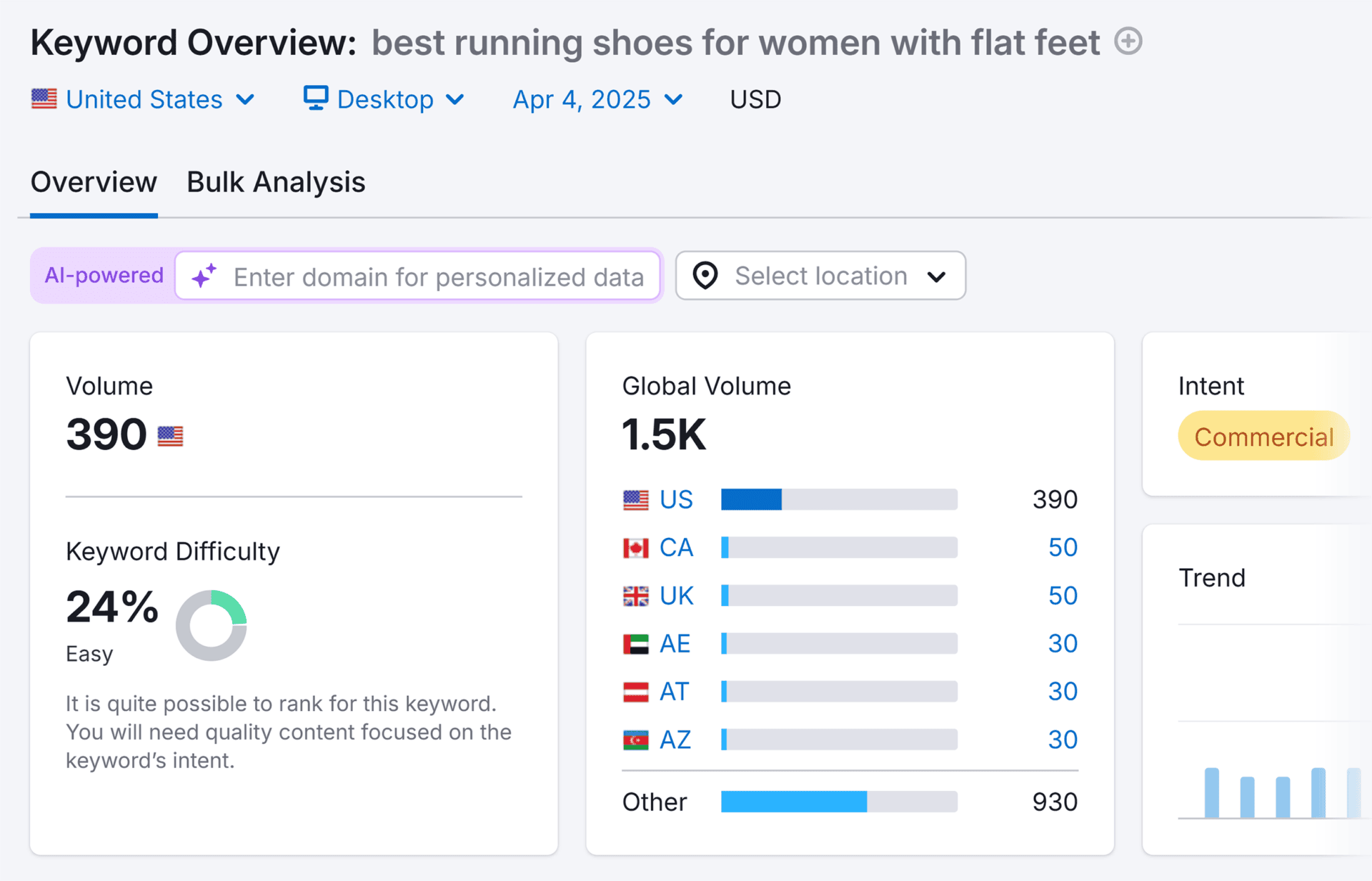Click the USD currency label

tap(755, 99)
